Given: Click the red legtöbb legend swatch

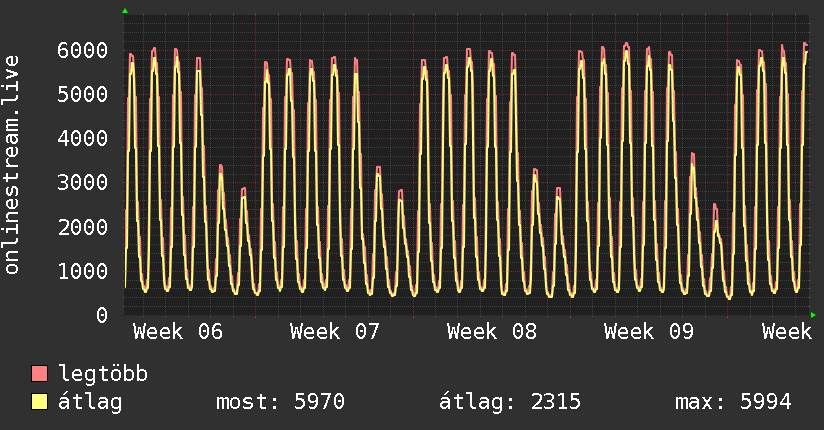Looking at the screenshot, I should 40,374.
